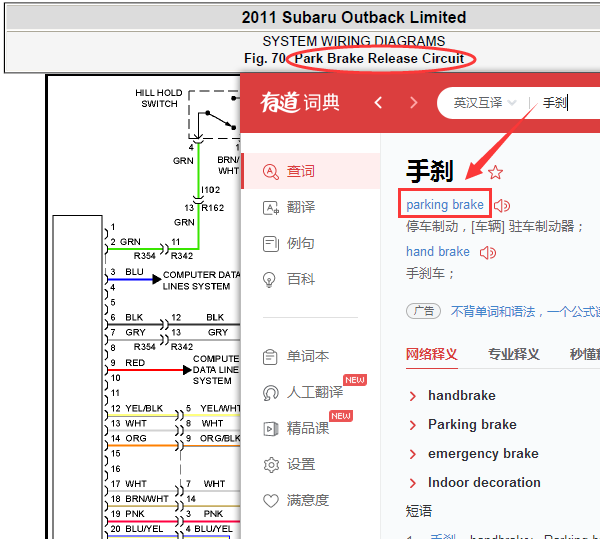
Task: Click the I102 connector label
Action: pyautogui.click(x=211, y=190)
